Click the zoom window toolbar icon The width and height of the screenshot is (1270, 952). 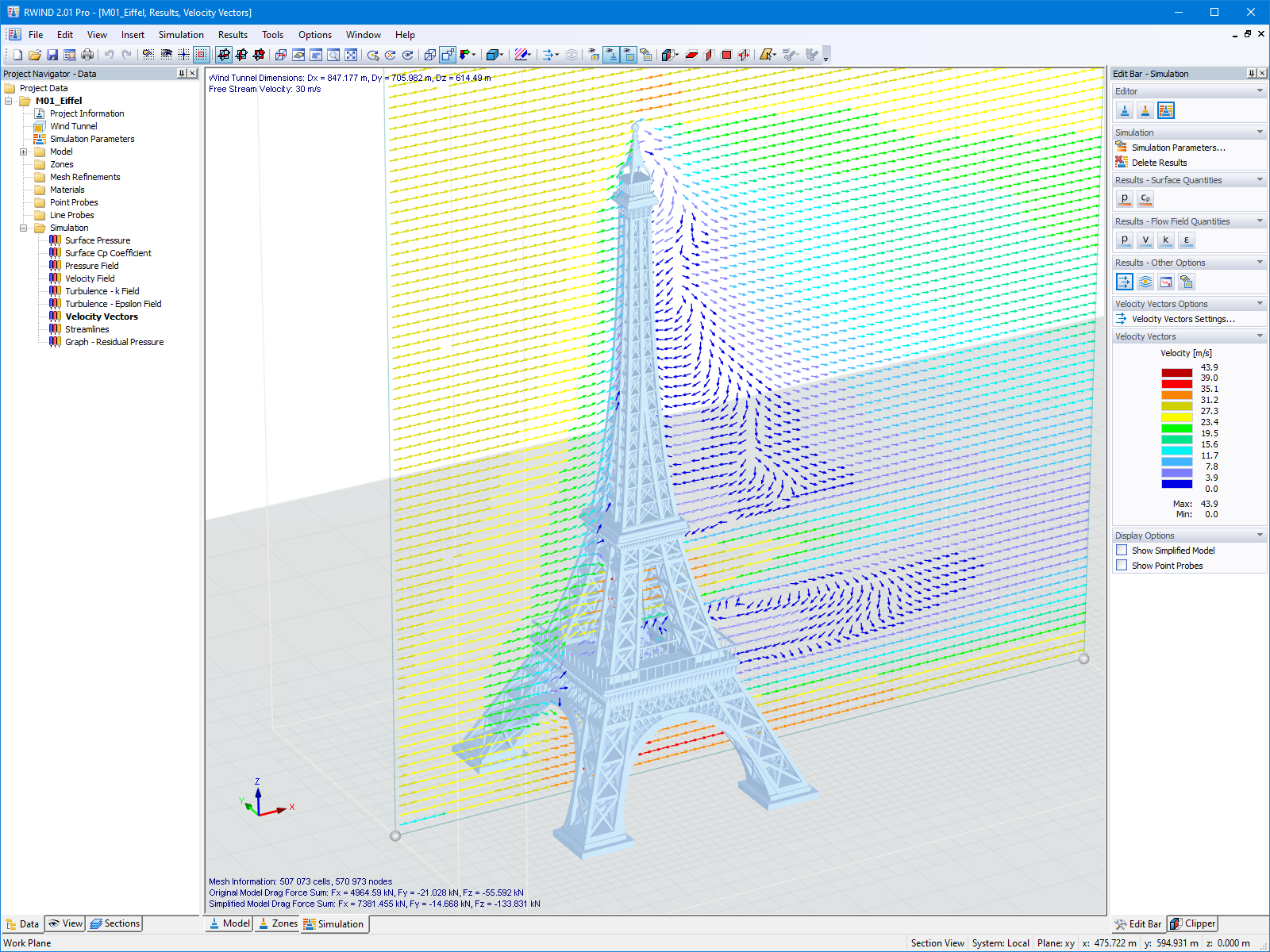pyautogui.click(x=333, y=56)
